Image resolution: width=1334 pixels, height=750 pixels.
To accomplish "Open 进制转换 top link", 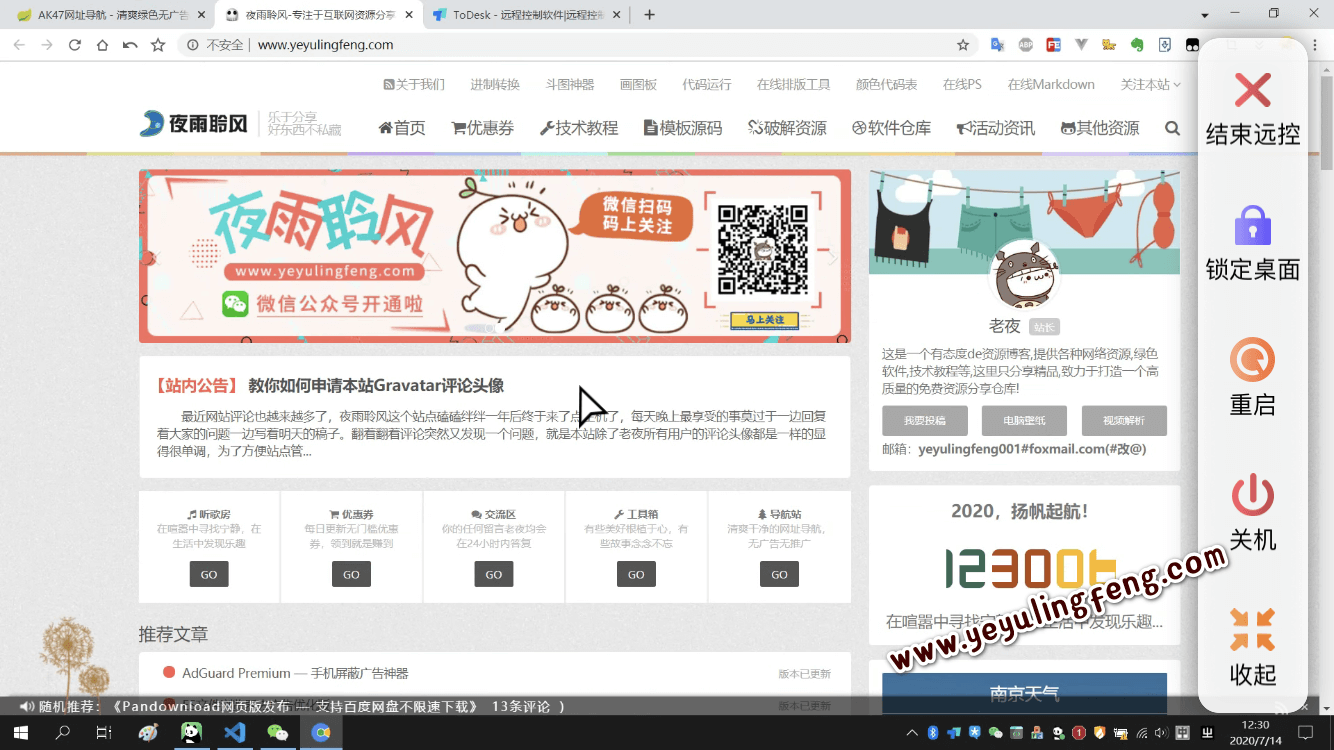I will 495,84.
